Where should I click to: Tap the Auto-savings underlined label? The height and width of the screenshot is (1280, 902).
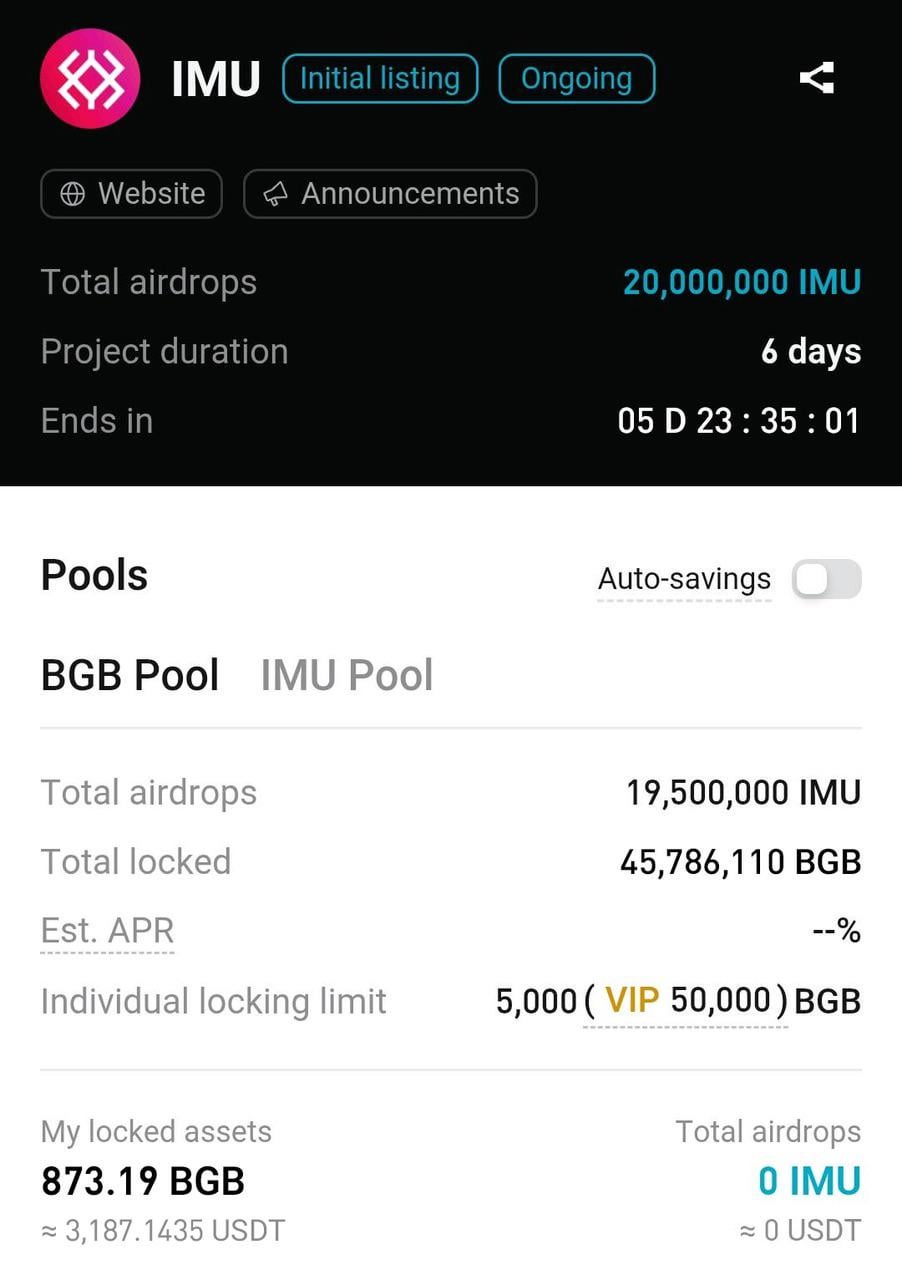[x=684, y=579]
